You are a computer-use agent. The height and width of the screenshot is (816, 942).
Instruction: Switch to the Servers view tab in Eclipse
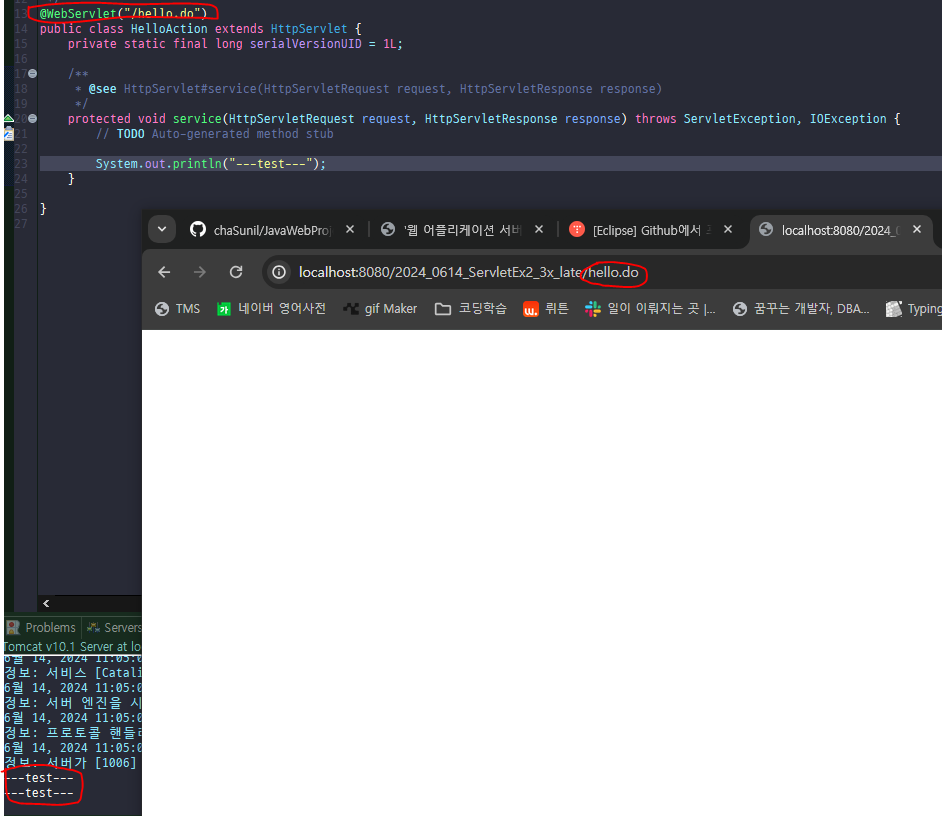pos(114,627)
